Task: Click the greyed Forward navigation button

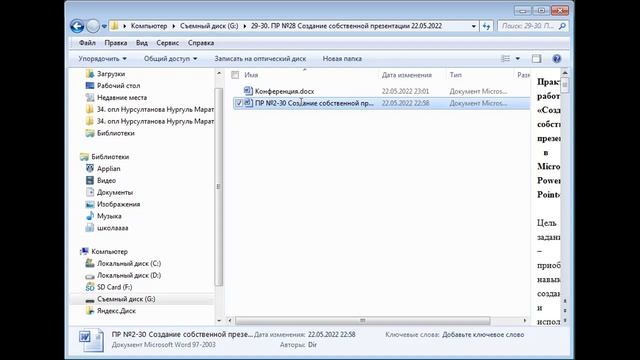Action: pyautogui.click(x=93, y=26)
